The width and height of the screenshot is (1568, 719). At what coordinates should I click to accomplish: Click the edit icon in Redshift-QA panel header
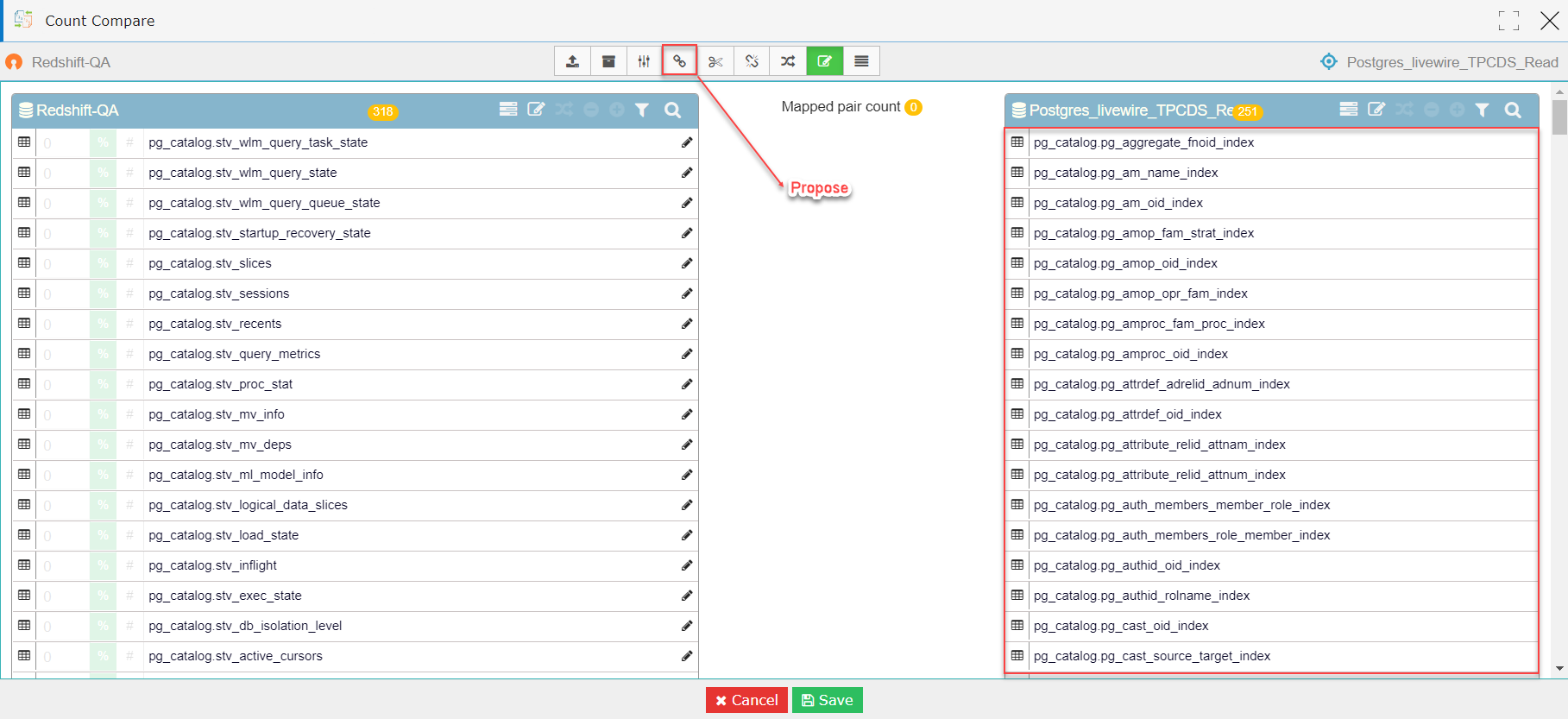[536, 110]
